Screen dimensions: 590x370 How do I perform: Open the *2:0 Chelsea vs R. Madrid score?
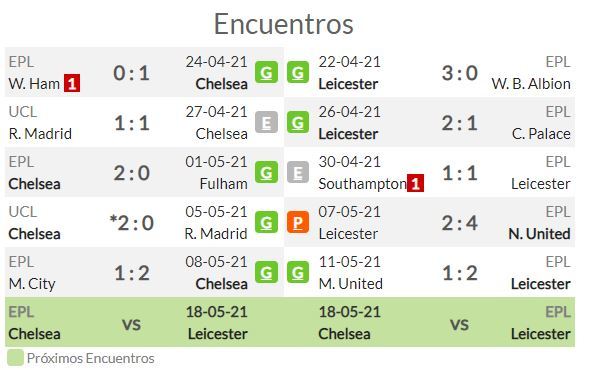tap(132, 223)
